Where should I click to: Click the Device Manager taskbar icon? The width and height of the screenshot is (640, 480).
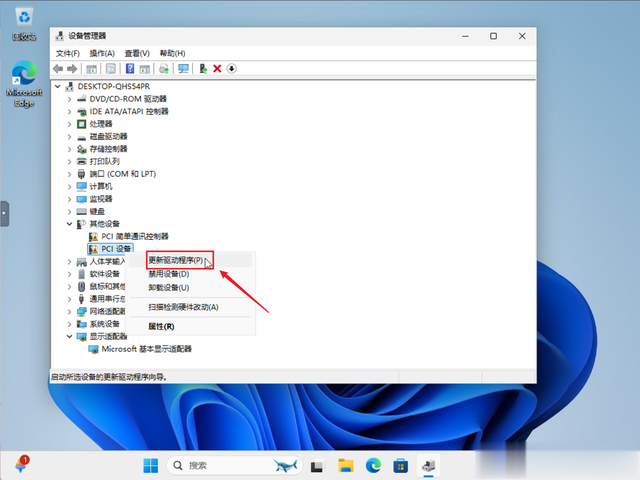click(429, 465)
